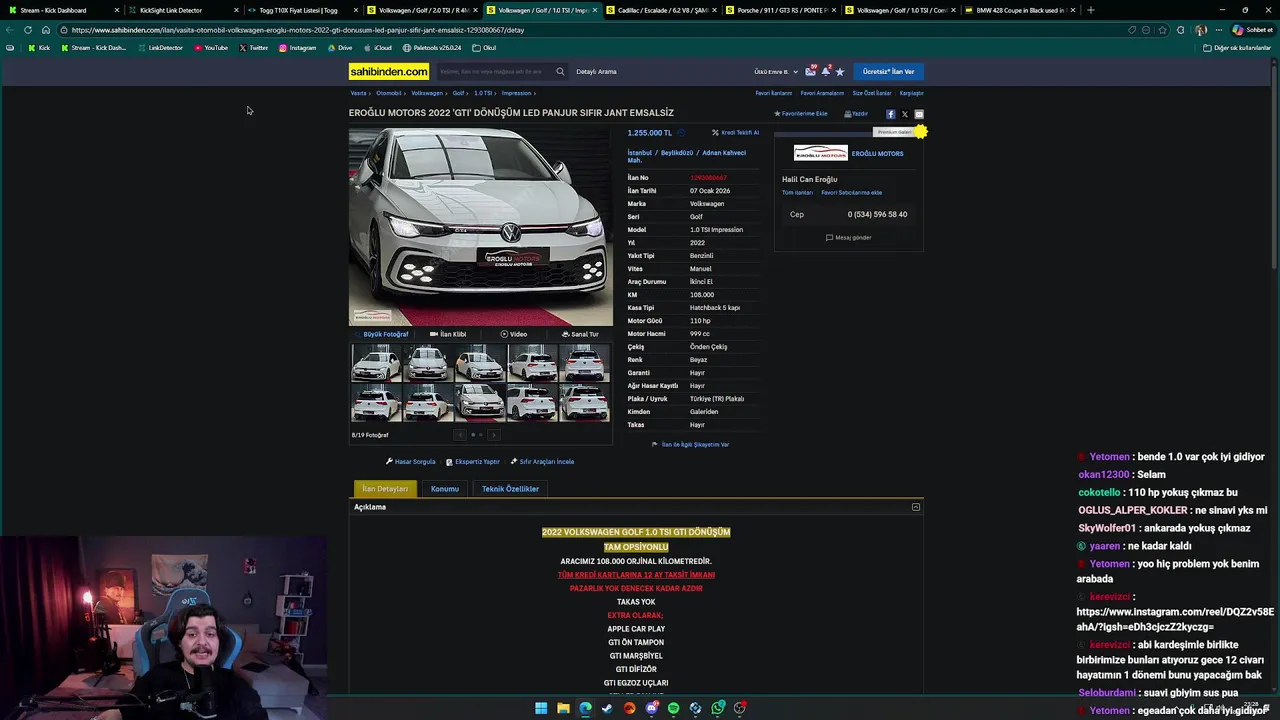Collapse the Açıklama section
This screenshot has height=720, width=1280.
(x=915, y=507)
